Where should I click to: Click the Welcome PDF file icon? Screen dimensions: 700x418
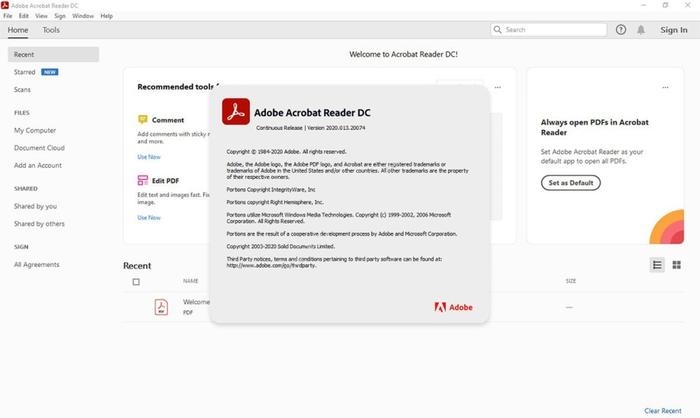click(161, 307)
